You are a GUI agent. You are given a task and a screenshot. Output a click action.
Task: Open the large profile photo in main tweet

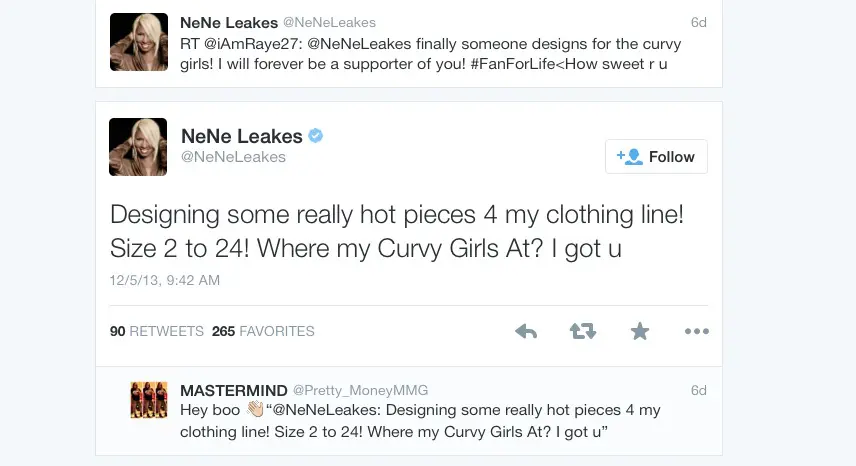tap(138, 147)
